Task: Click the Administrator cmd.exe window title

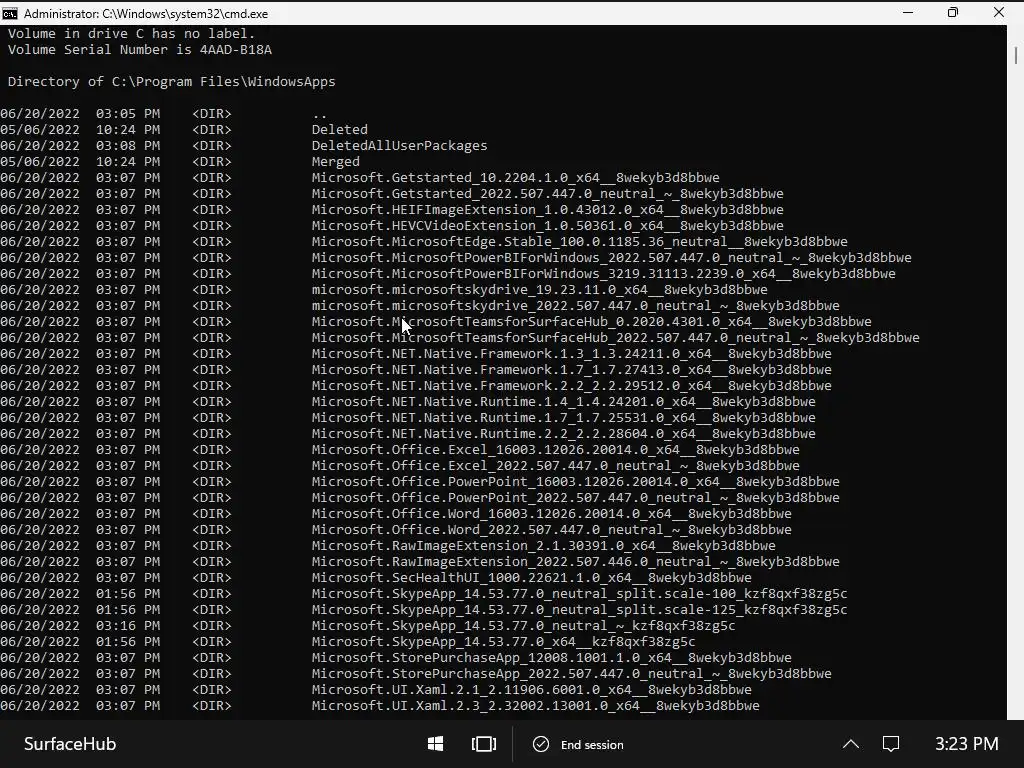Action: (x=146, y=14)
